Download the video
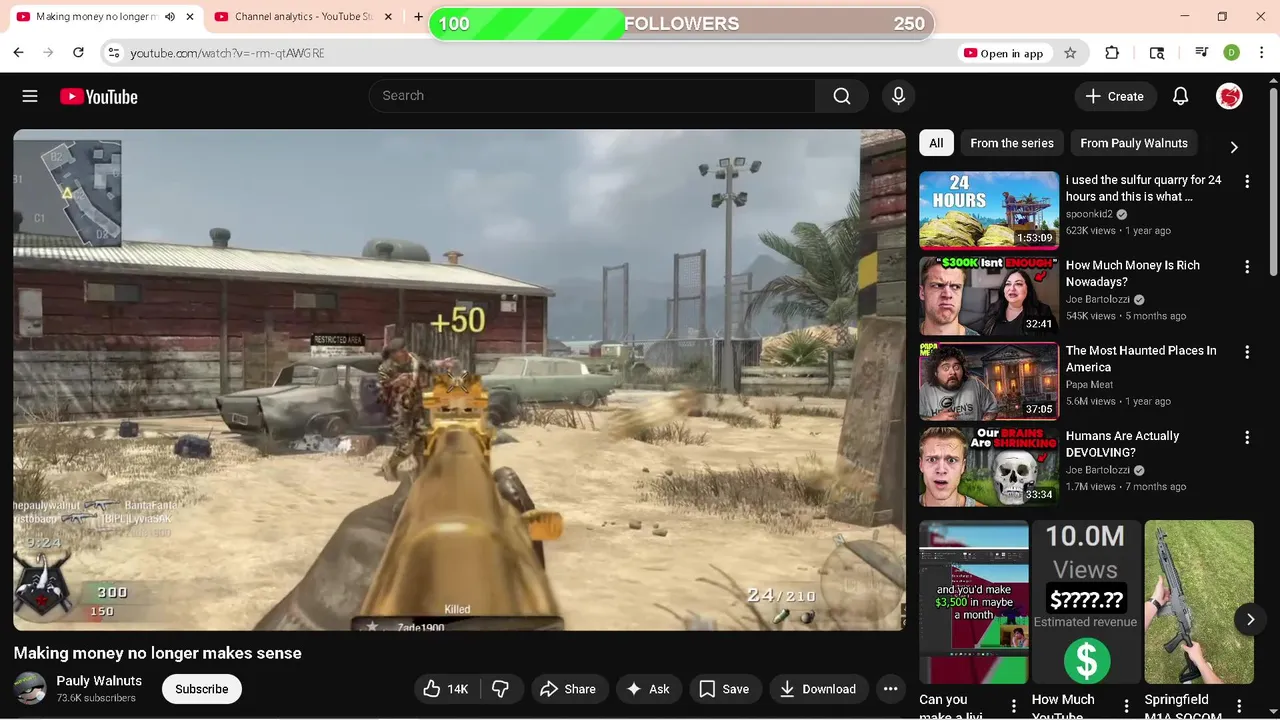 tap(818, 689)
